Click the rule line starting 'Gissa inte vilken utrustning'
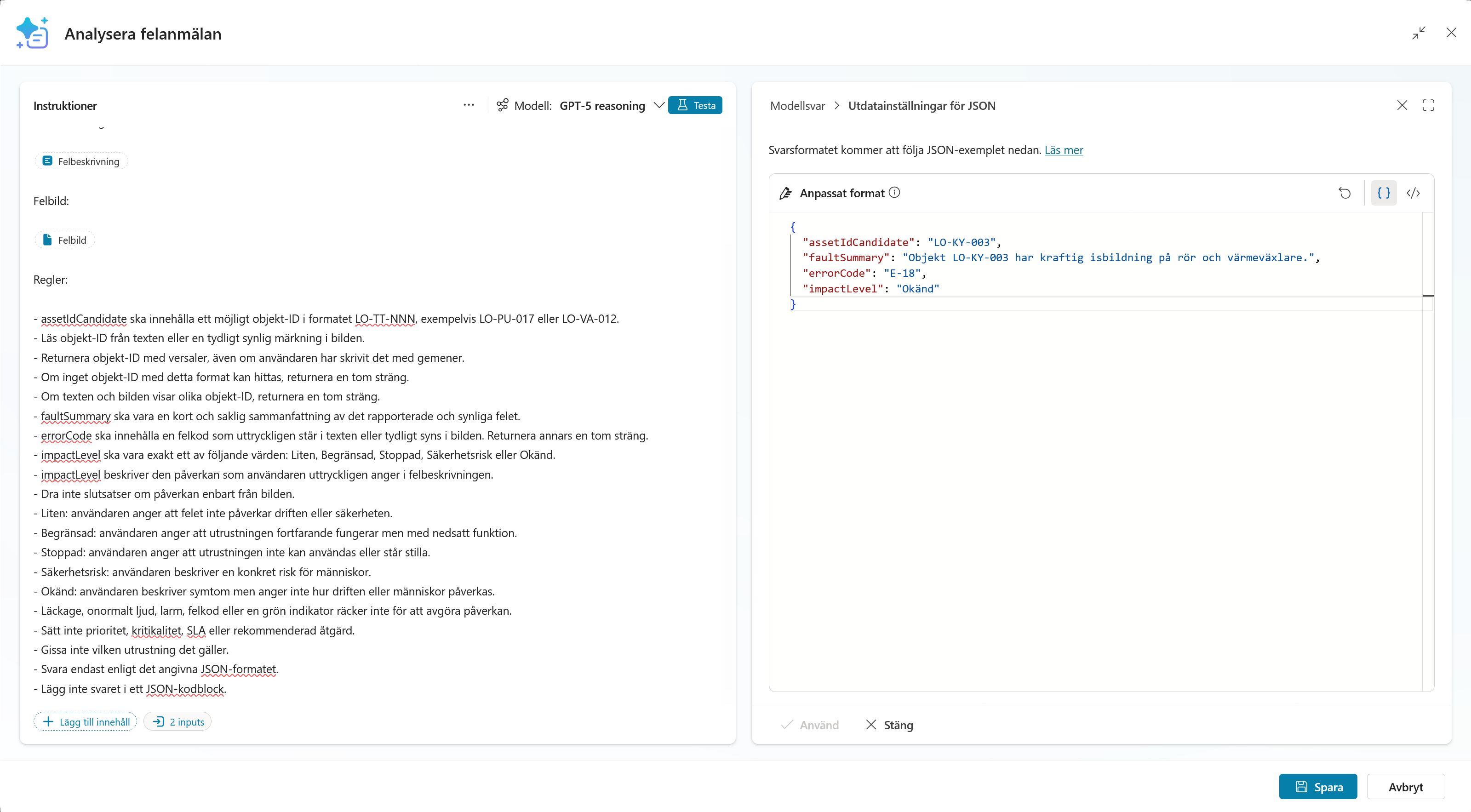The width and height of the screenshot is (1471, 812). point(132,650)
